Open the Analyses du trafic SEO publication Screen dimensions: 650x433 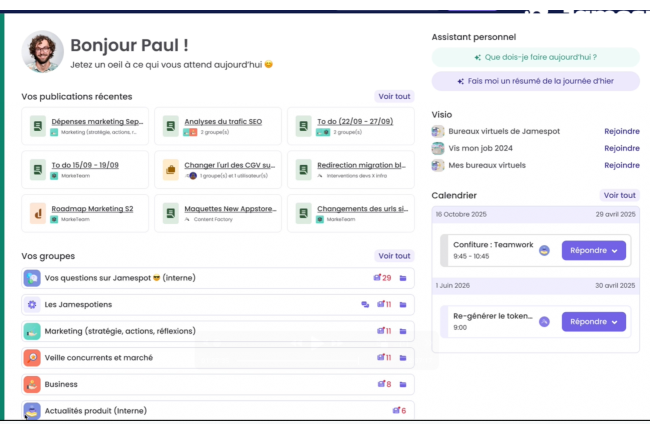tap(223, 122)
